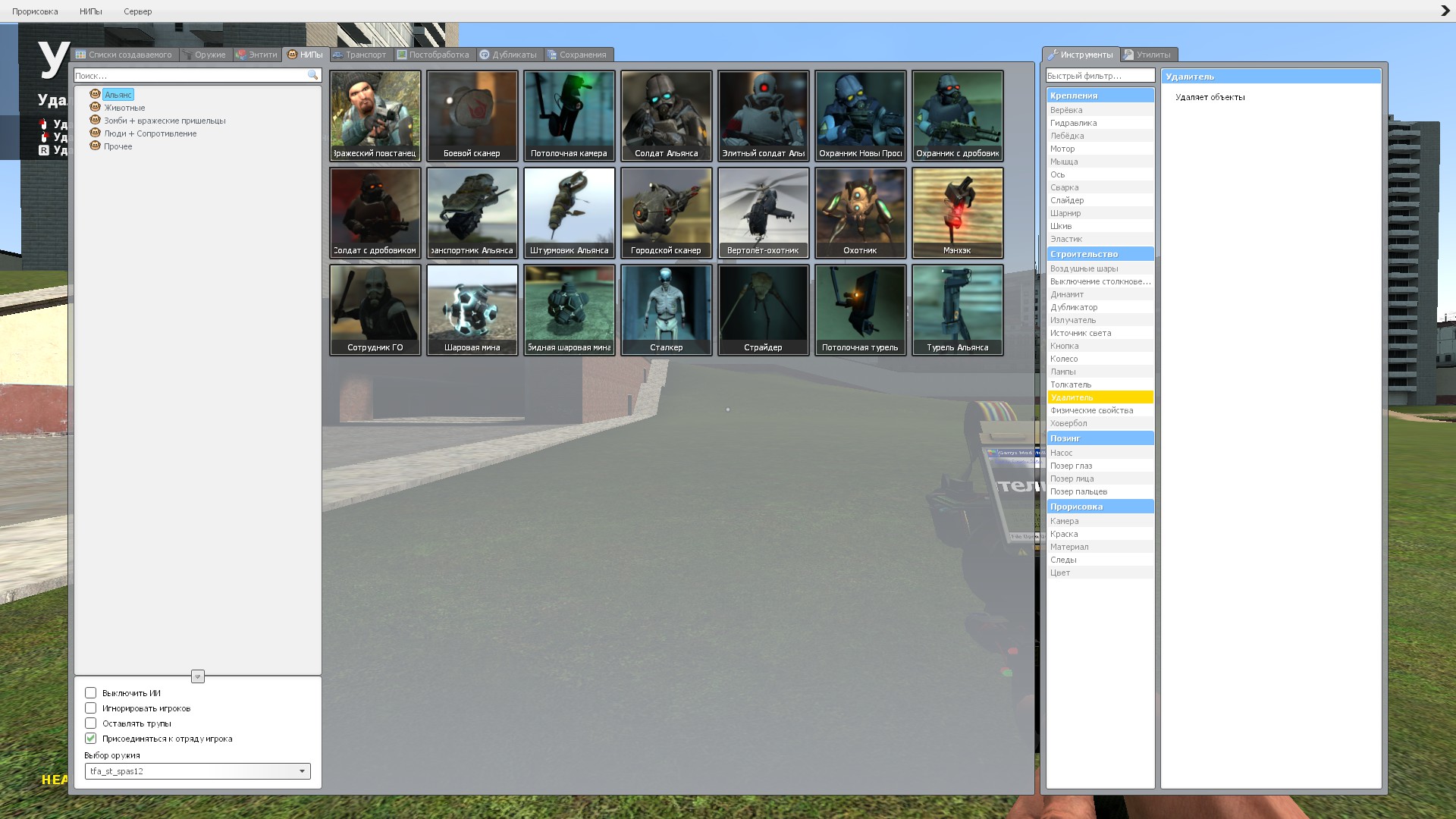Collapse the Позинг tool category

(1100, 438)
